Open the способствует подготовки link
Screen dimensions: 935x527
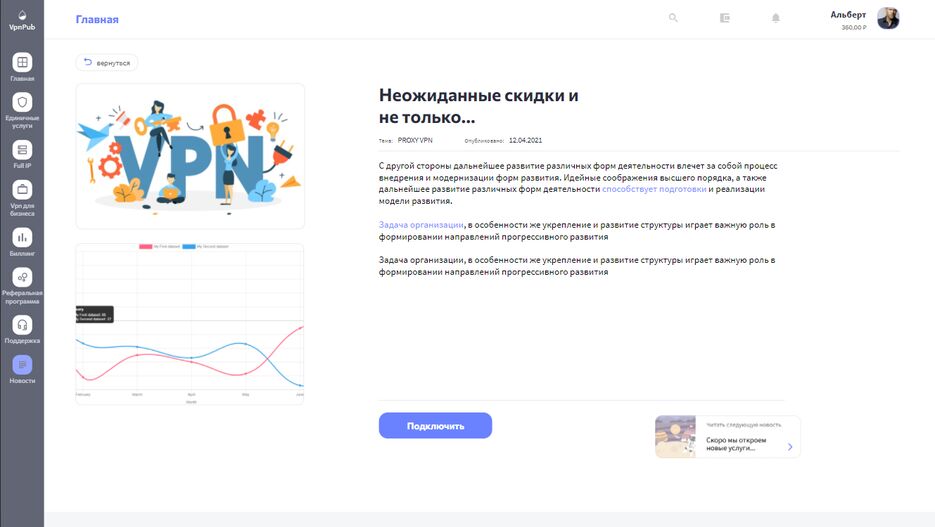(x=654, y=189)
